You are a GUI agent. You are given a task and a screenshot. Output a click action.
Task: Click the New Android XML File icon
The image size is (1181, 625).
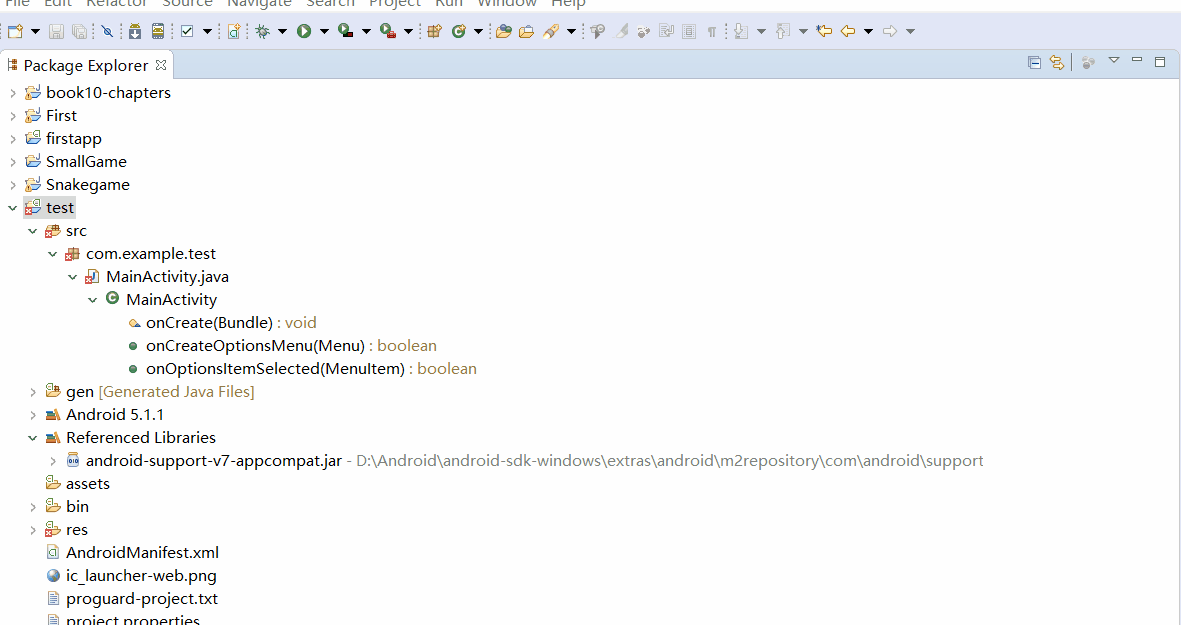(x=234, y=32)
